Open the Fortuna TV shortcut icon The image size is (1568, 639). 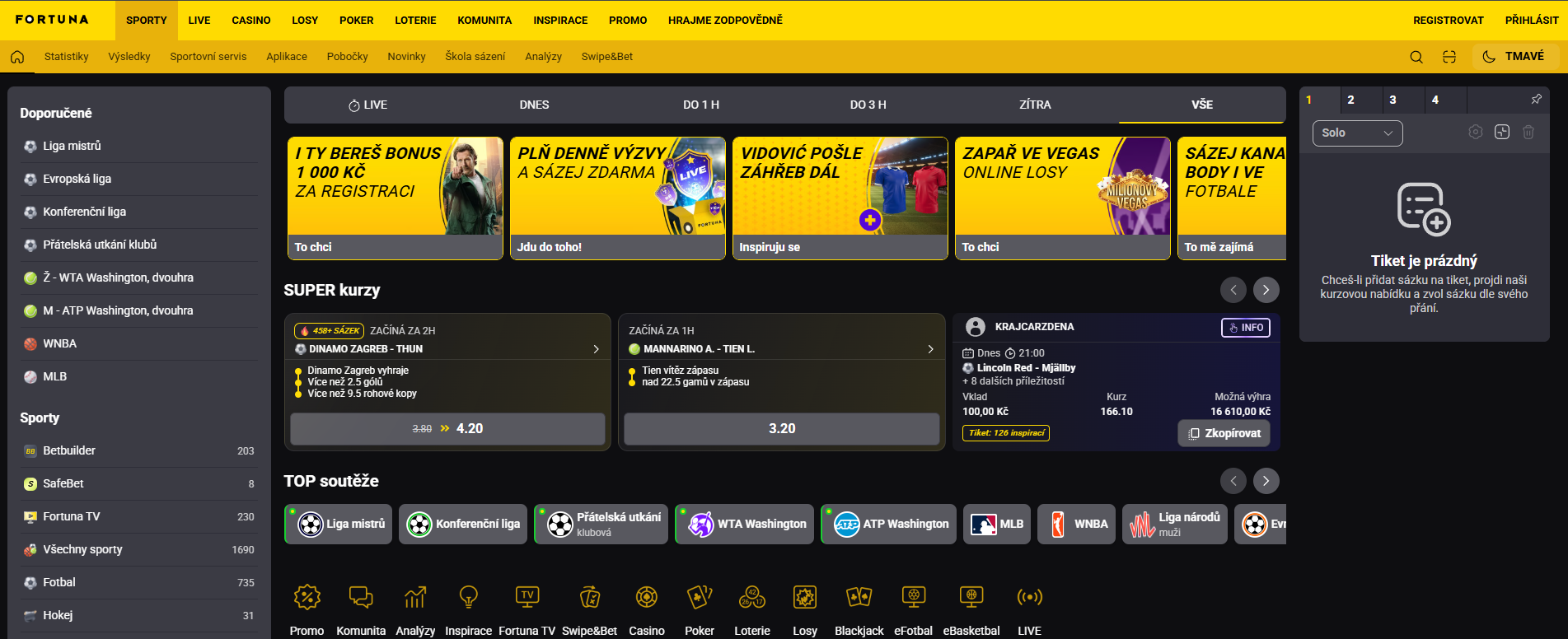[x=527, y=597]
